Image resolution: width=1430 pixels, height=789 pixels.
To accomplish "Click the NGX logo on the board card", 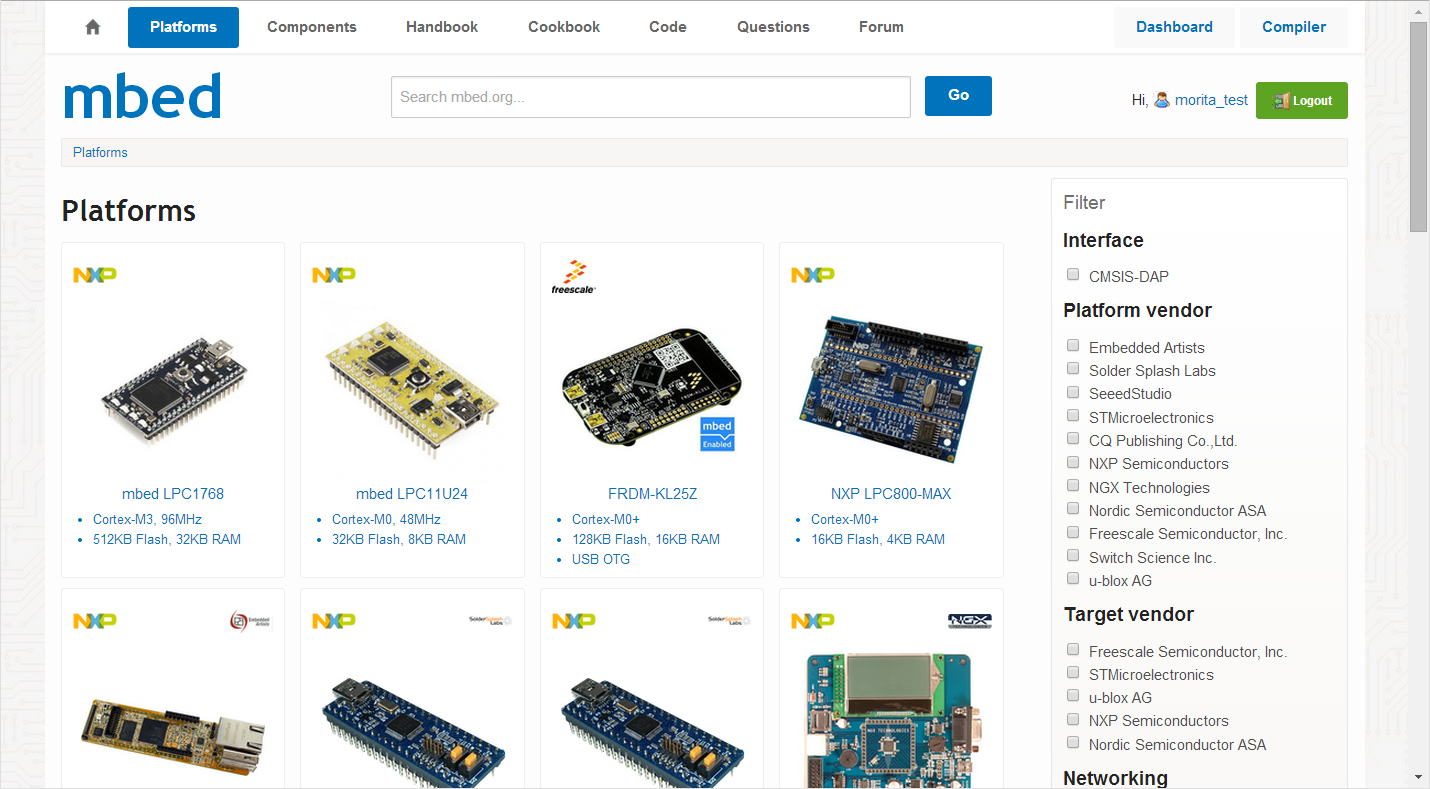I will pyautogui.click(x=969, y=621).
